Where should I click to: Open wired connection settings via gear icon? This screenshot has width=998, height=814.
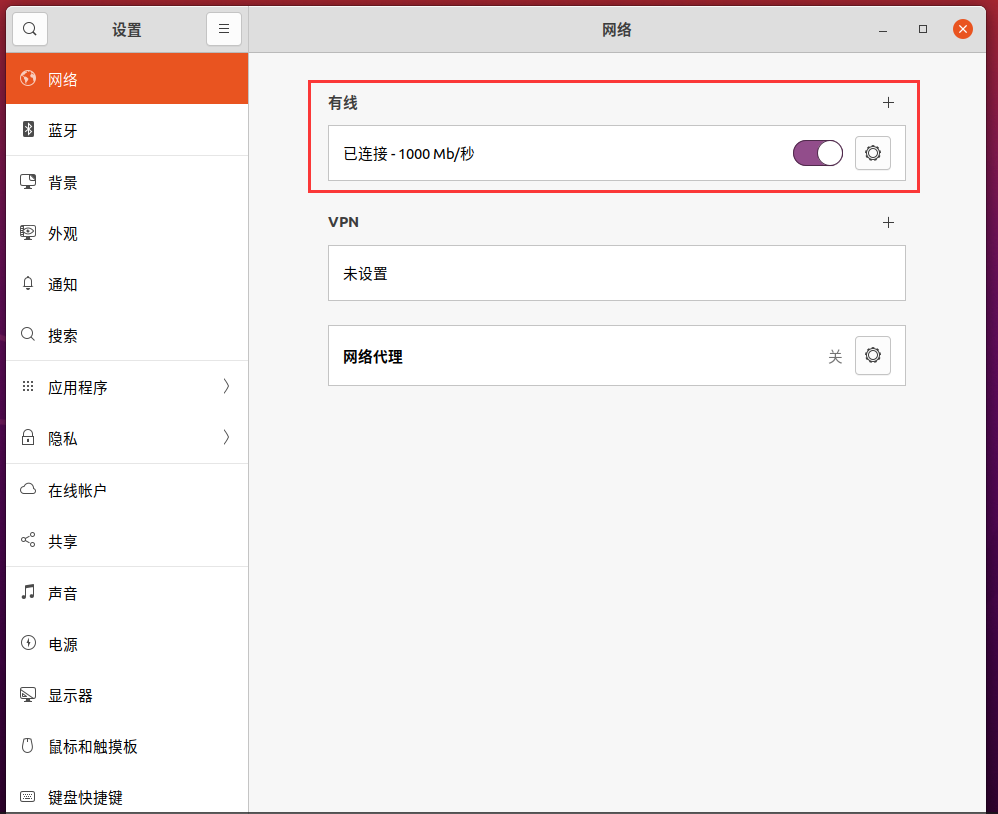pos(872,153)
